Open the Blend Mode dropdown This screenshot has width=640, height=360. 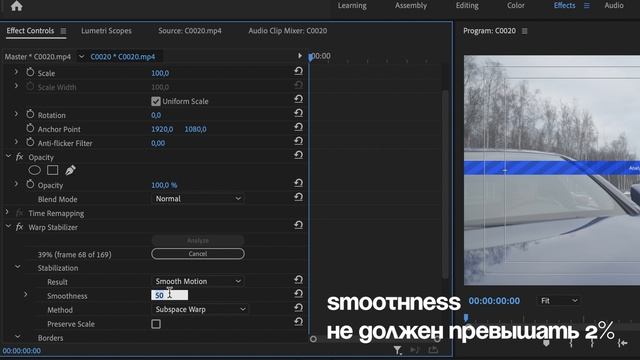(x=198, y=199)
